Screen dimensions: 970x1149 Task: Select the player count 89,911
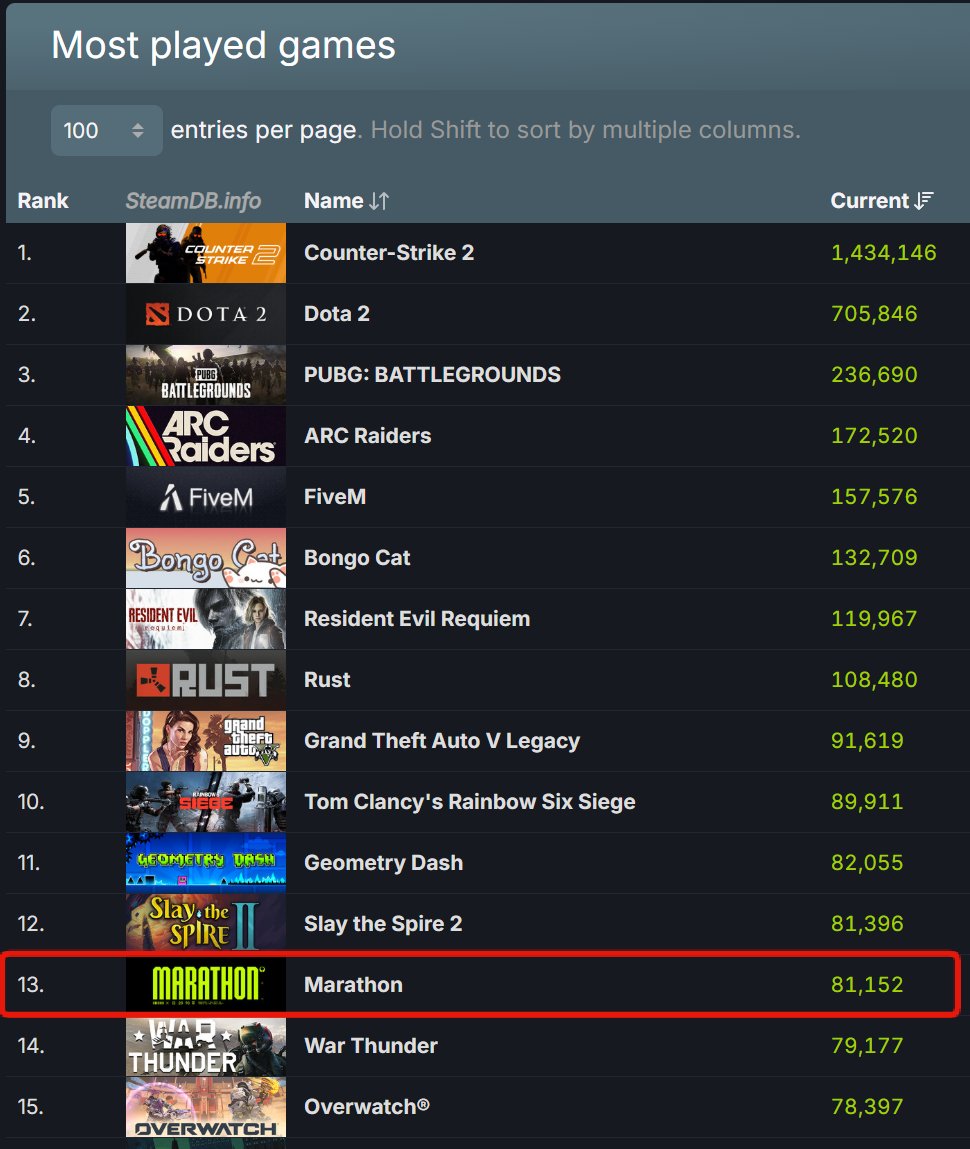[867, 802]
